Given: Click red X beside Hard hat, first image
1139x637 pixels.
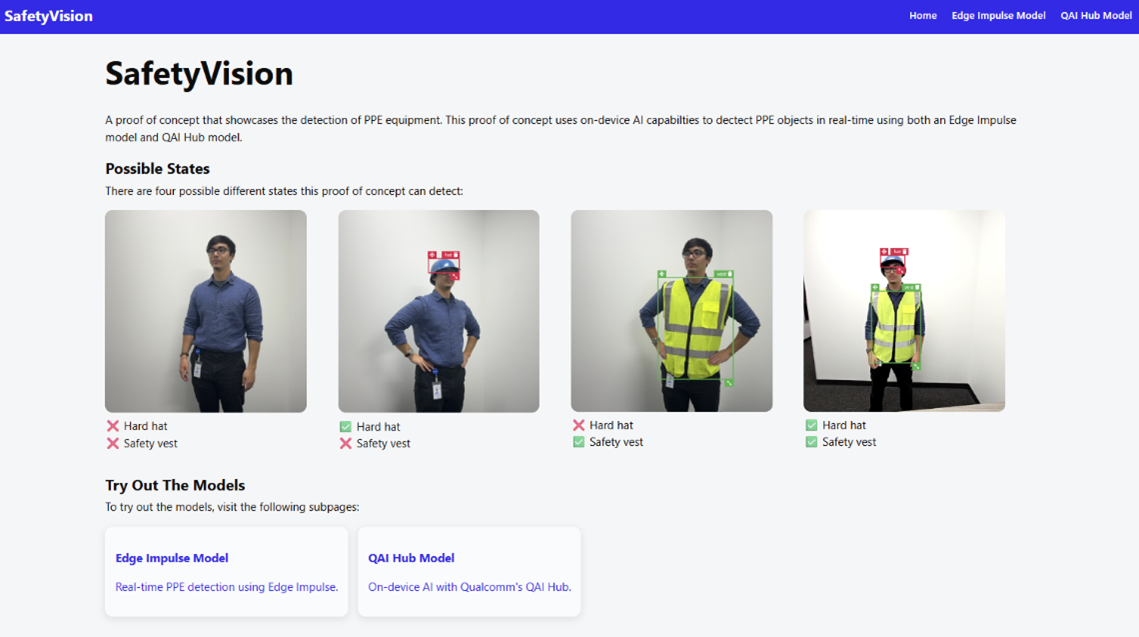Looking at the screenshot, I should [x=113, y=426].
